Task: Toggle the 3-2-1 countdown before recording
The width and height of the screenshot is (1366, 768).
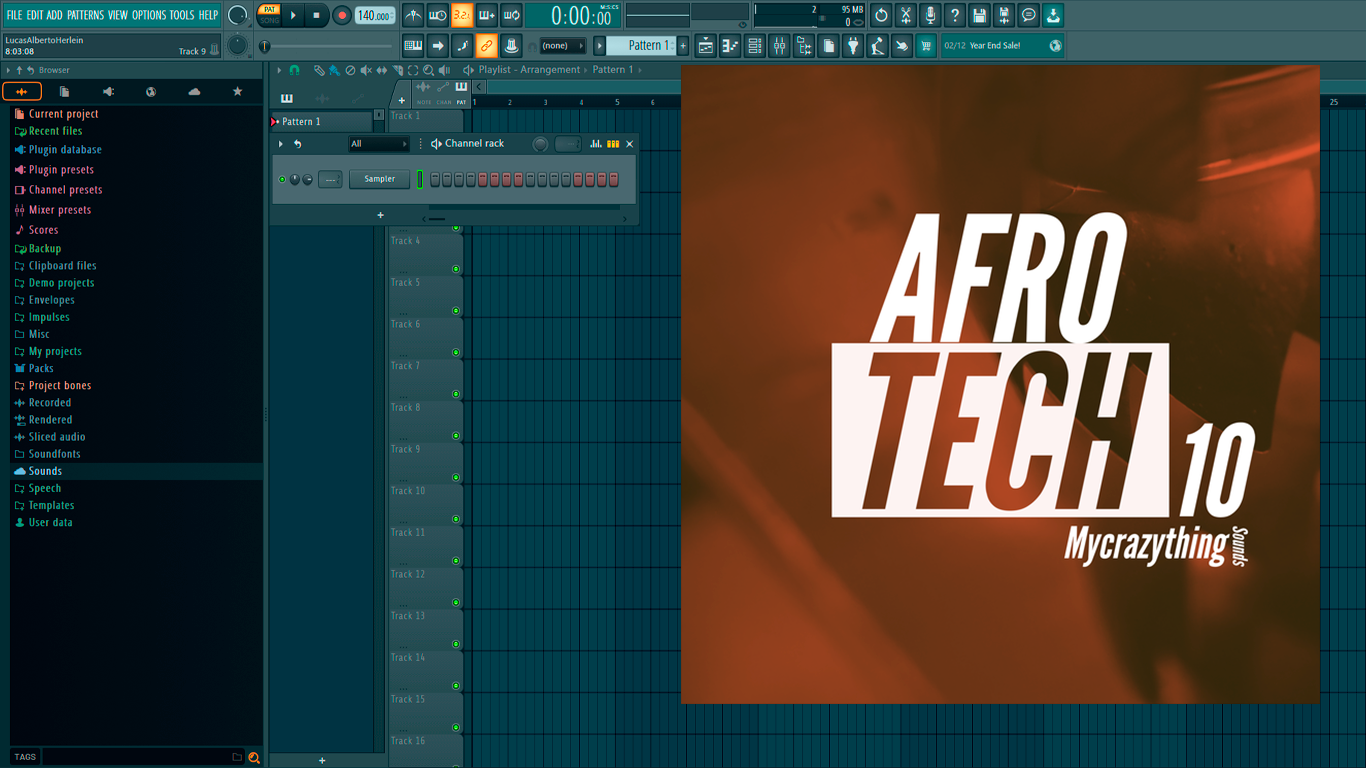Action: pyautogui.click(x=462, y=15)
